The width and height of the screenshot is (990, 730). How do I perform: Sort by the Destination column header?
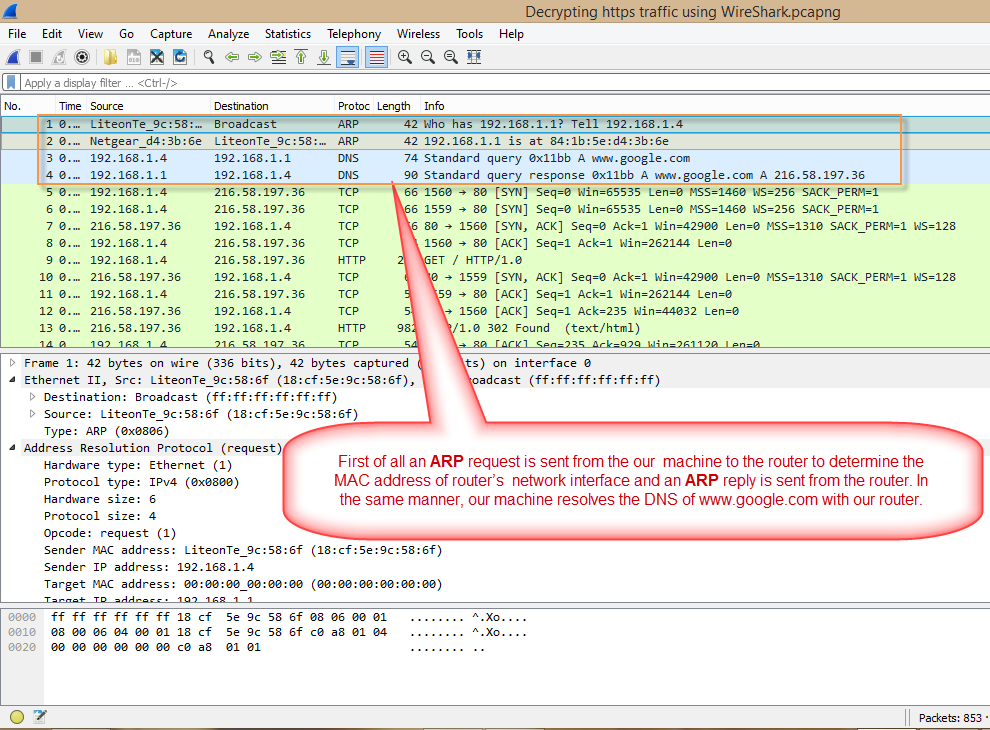(271, 106)
